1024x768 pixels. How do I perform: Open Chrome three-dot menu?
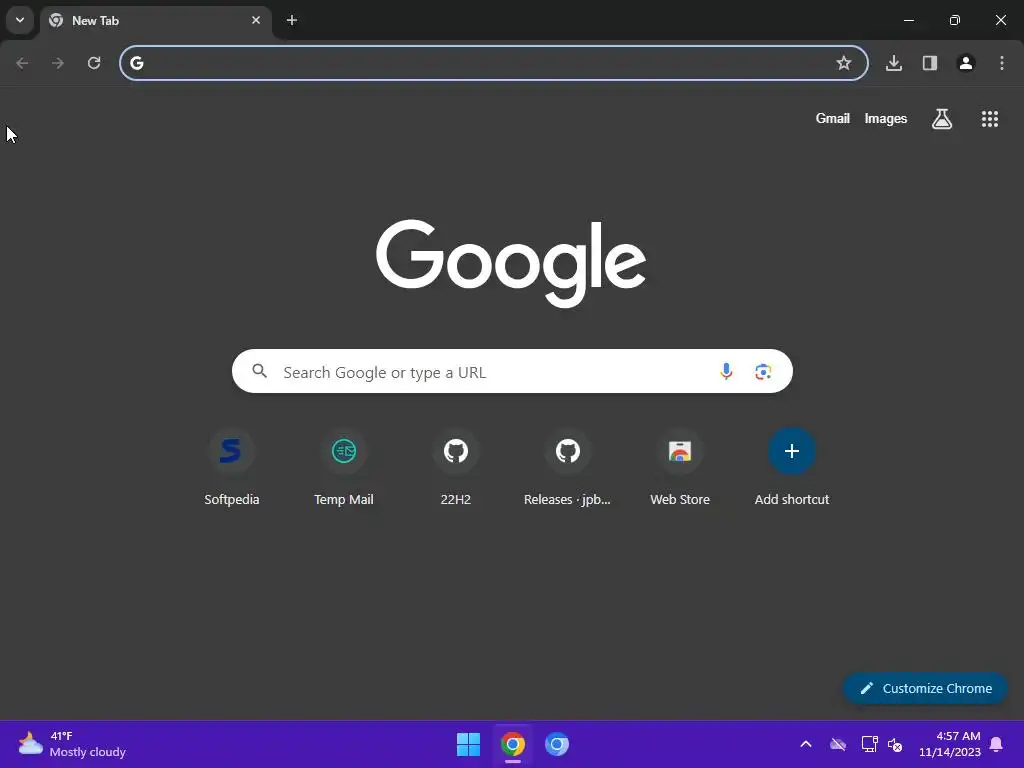click(x=1002, y=63)
